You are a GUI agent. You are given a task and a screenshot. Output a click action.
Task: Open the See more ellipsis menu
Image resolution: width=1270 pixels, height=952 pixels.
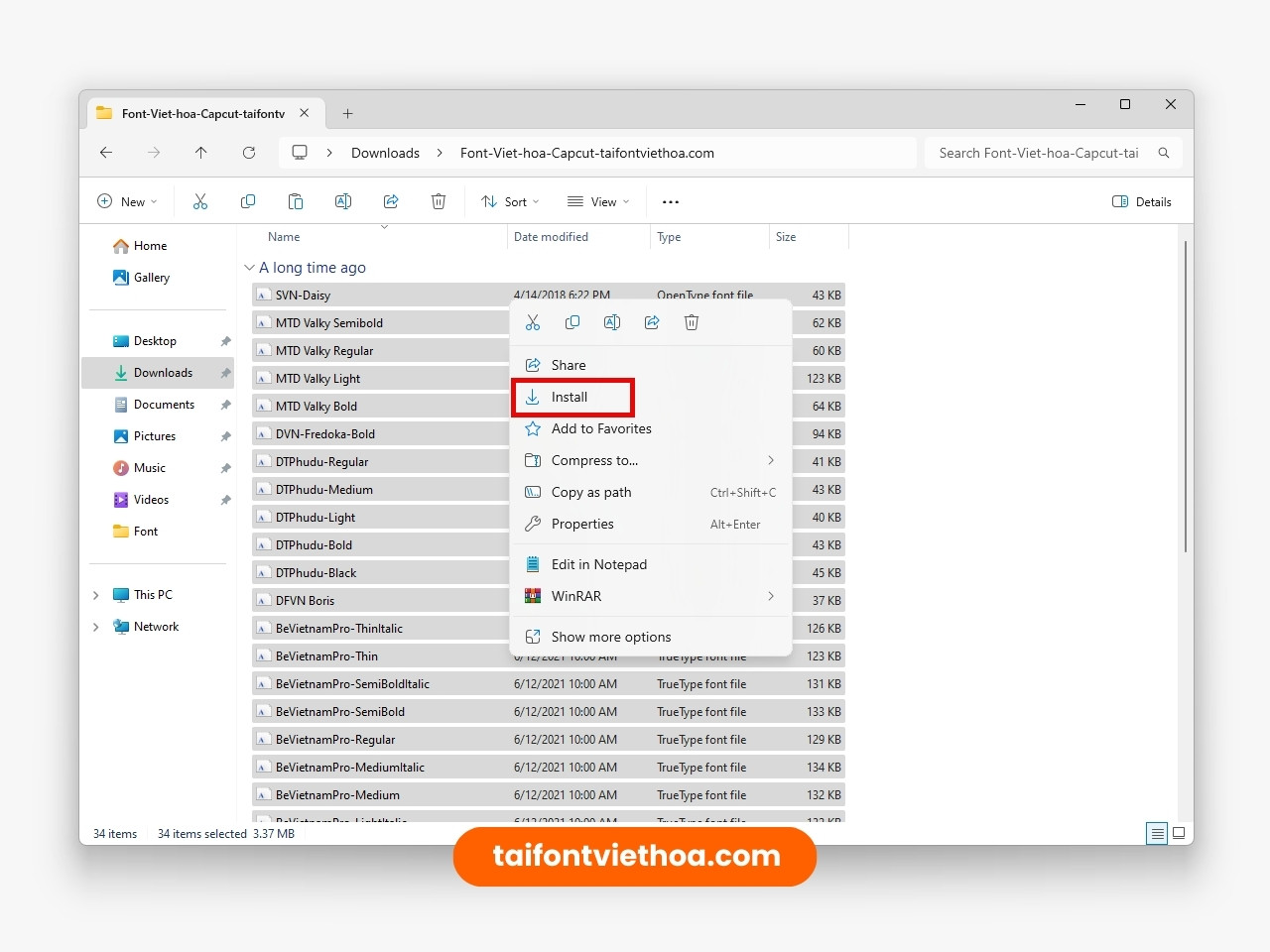tap(671, 201)
